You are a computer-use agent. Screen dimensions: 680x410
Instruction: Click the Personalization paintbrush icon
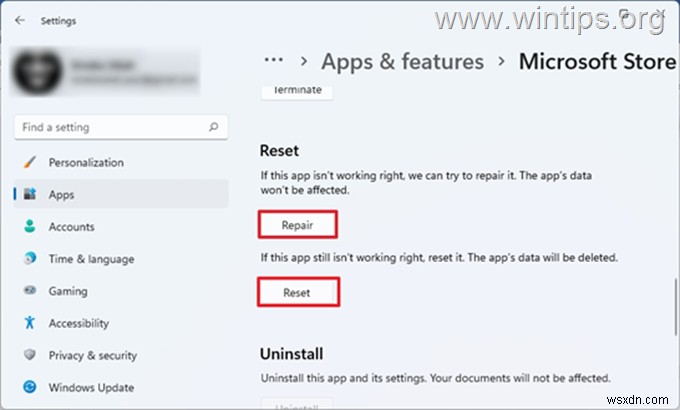(29, 162)
